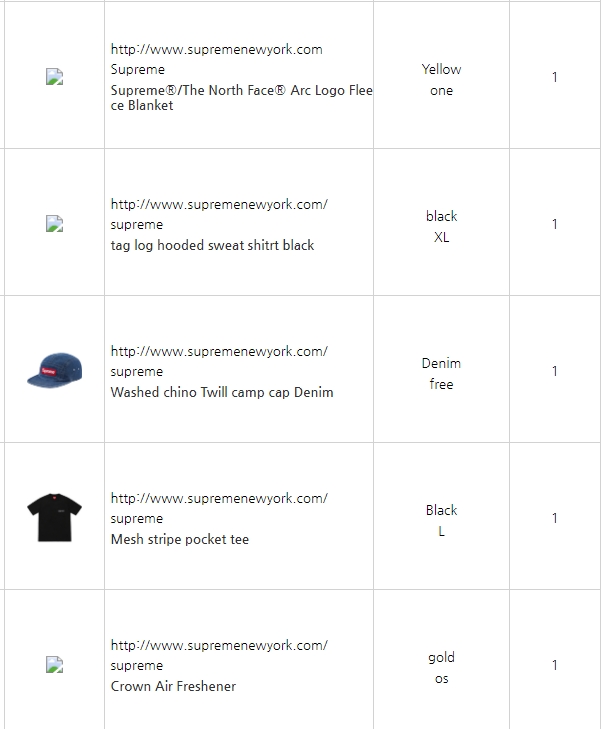Click the black XL option cell

point(441,226)
